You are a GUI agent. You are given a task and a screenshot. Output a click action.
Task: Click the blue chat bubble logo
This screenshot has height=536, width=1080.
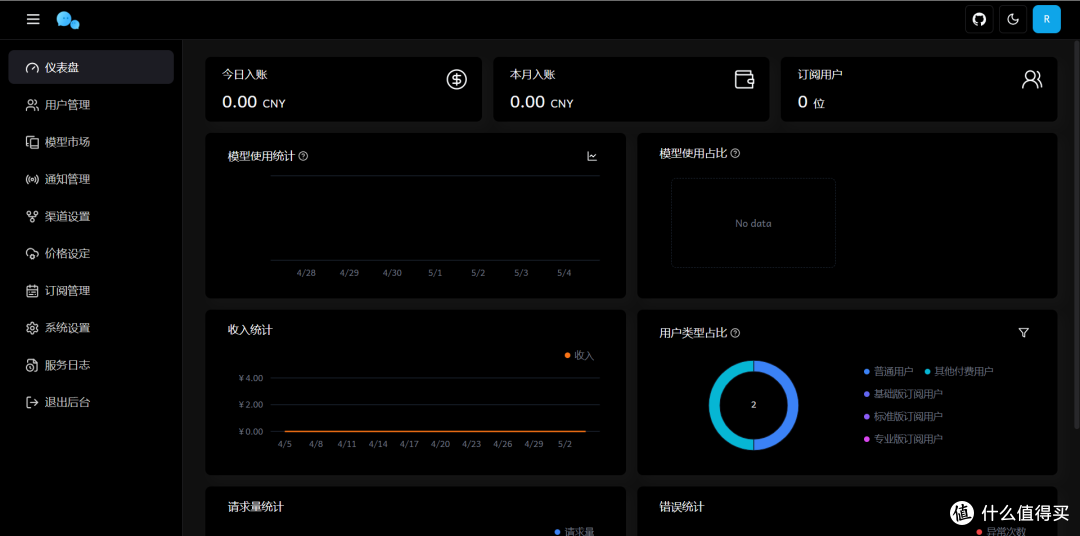point(68,20)
